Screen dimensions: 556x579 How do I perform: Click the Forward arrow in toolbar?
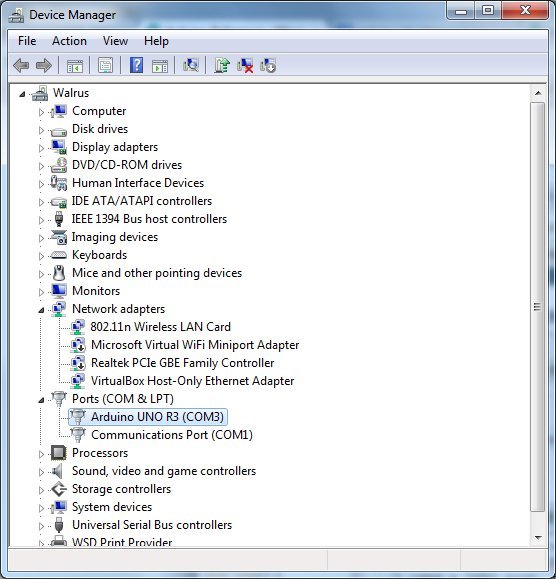point(44,65)
